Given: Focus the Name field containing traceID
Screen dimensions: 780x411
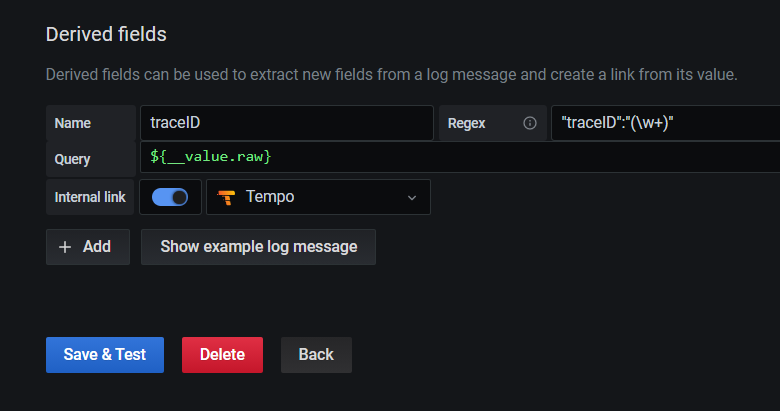Looking at the screenshot, I should tap(286, 123).
